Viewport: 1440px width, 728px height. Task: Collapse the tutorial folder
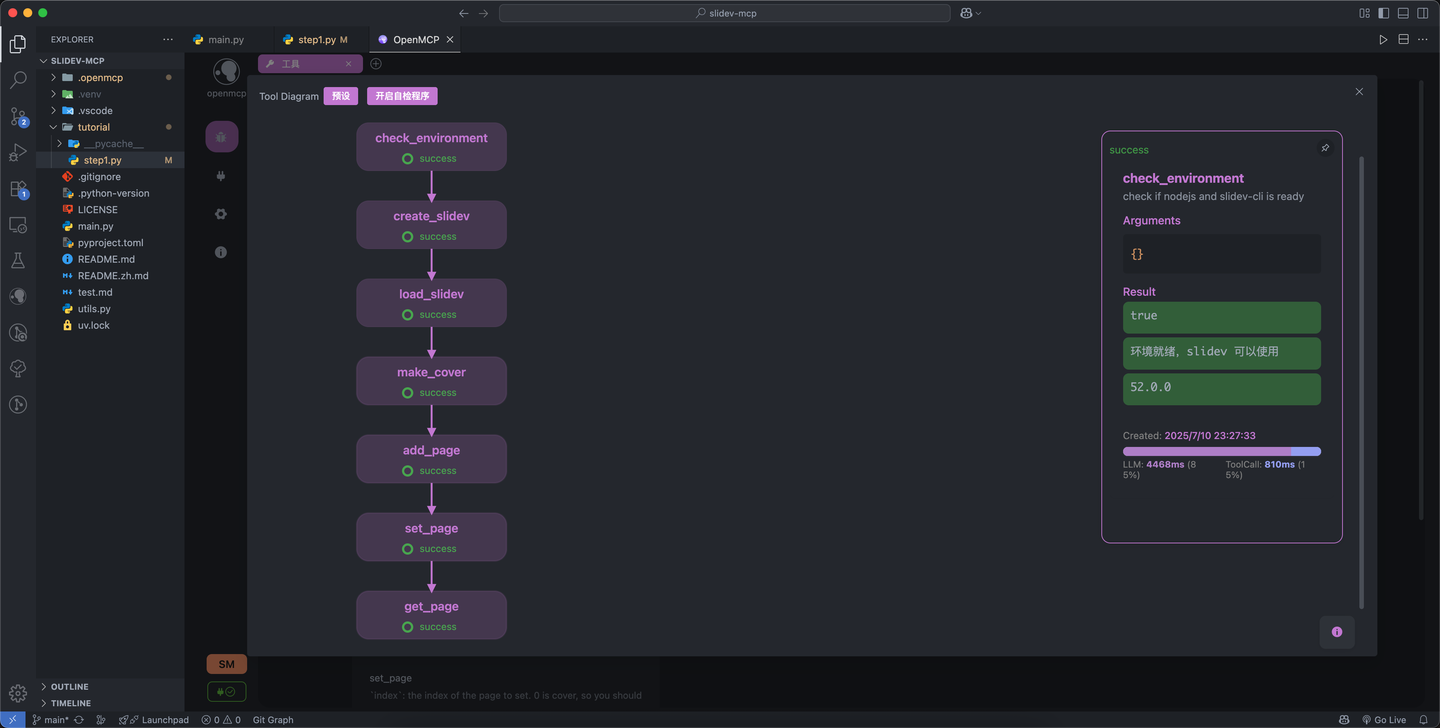[x=110, y=127]
